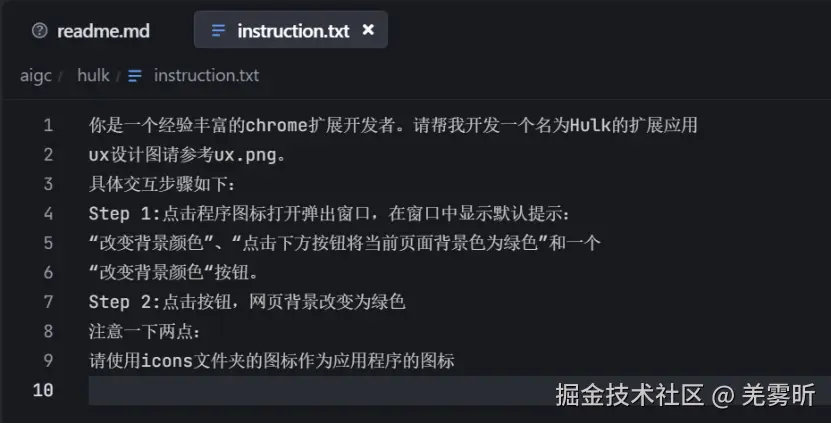Select line number 2 in gutter

coord(47,155)
